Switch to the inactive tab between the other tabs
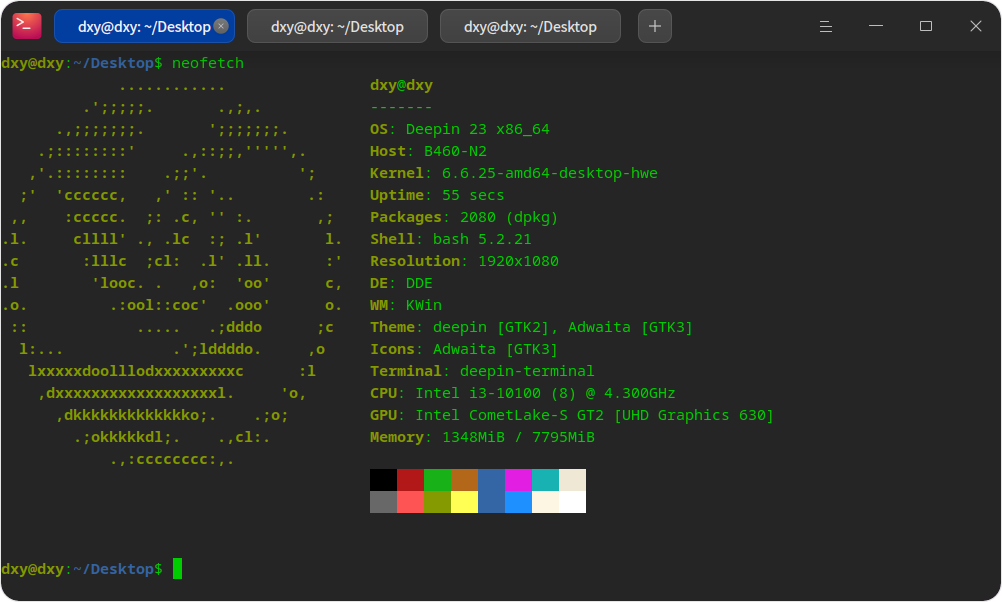This screenshot has width=1002, height=602. click(337, 26)
